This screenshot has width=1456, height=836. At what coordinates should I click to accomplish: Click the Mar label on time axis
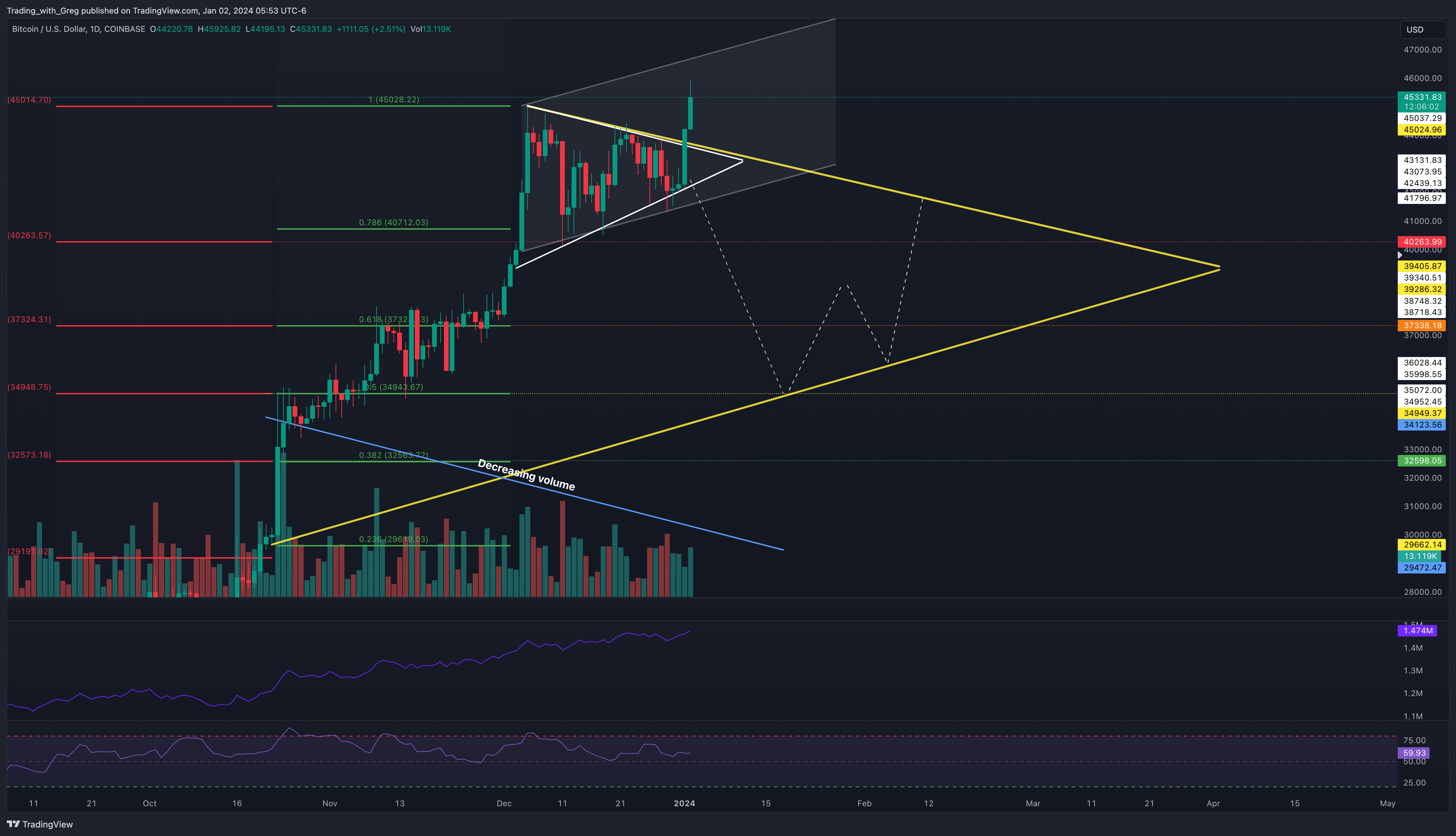1033,803
